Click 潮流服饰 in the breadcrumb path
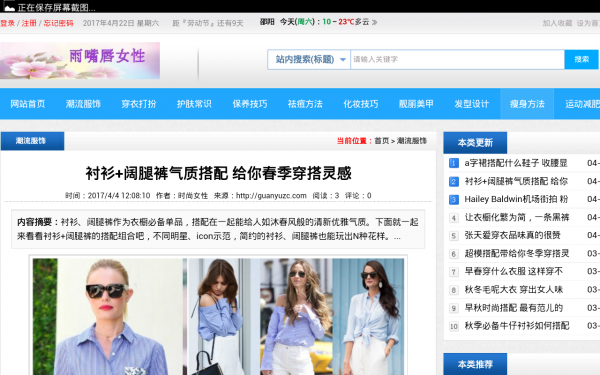Screen dimensions: 600x375 [412, 141]
